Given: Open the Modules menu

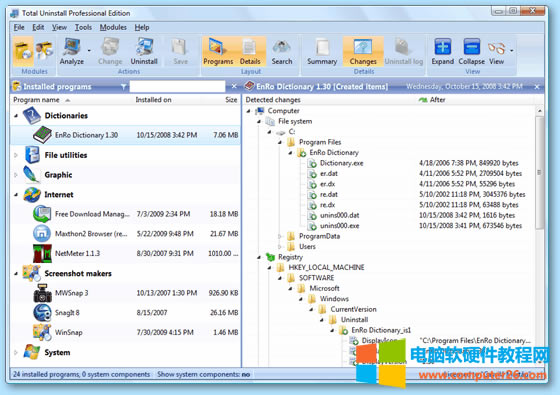Looking at the screenshot, I should (x=113, y=28).
